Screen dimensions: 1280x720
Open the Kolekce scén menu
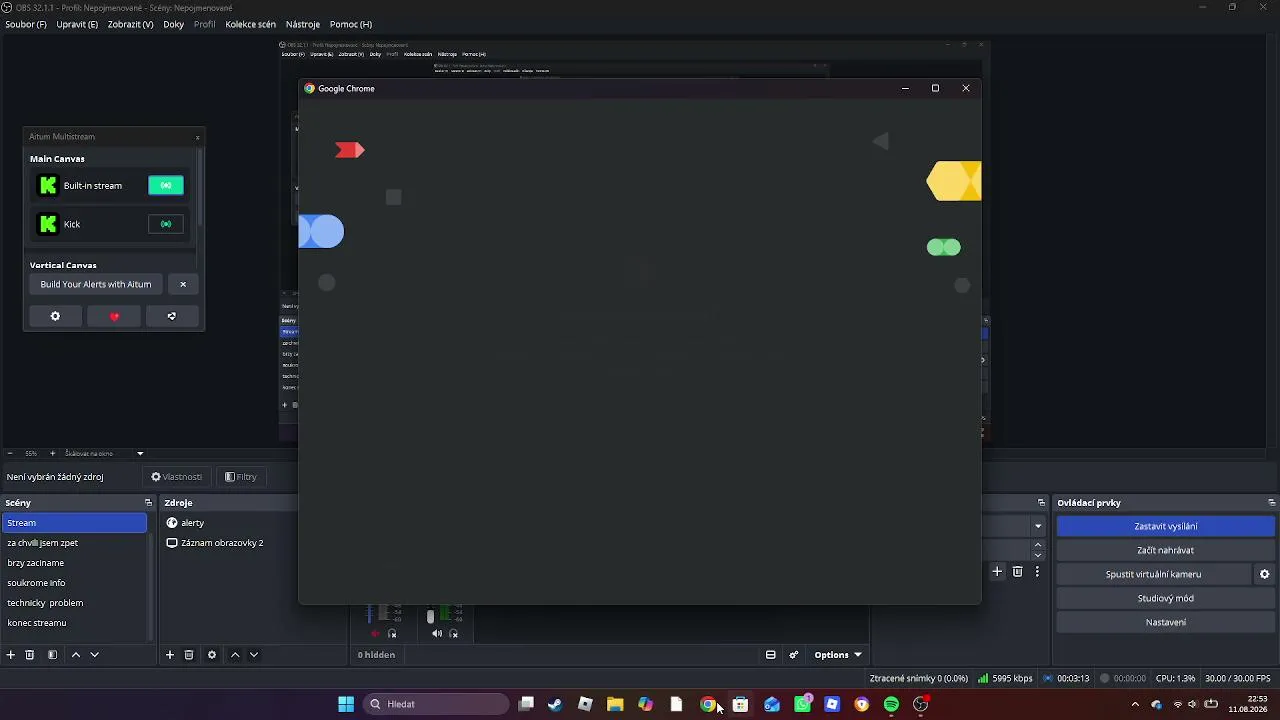[x=251, y=24]
